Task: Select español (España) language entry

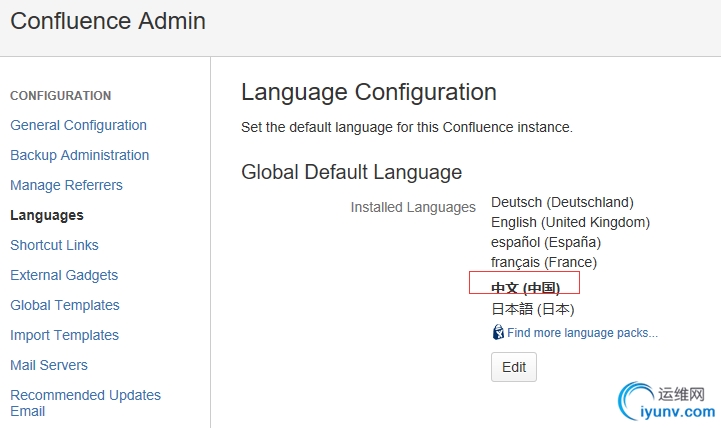Action: [546, 242]
